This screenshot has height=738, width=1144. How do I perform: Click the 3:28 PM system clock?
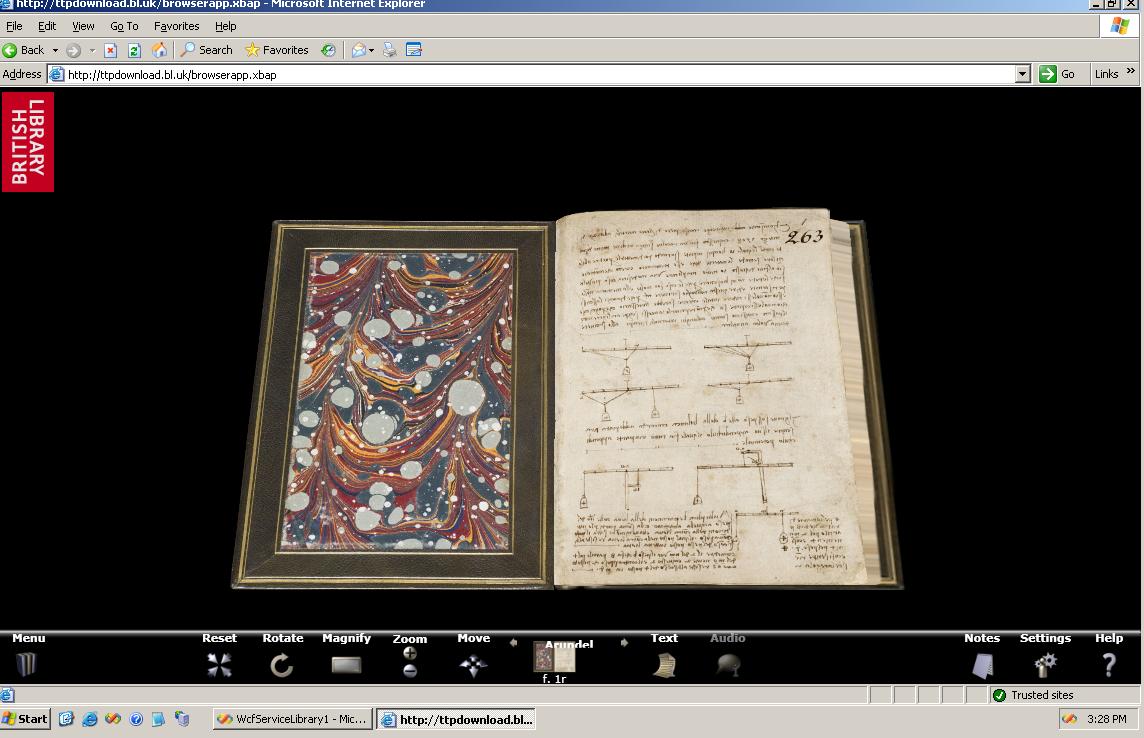pyautogui.click(x=1107, y=719)
